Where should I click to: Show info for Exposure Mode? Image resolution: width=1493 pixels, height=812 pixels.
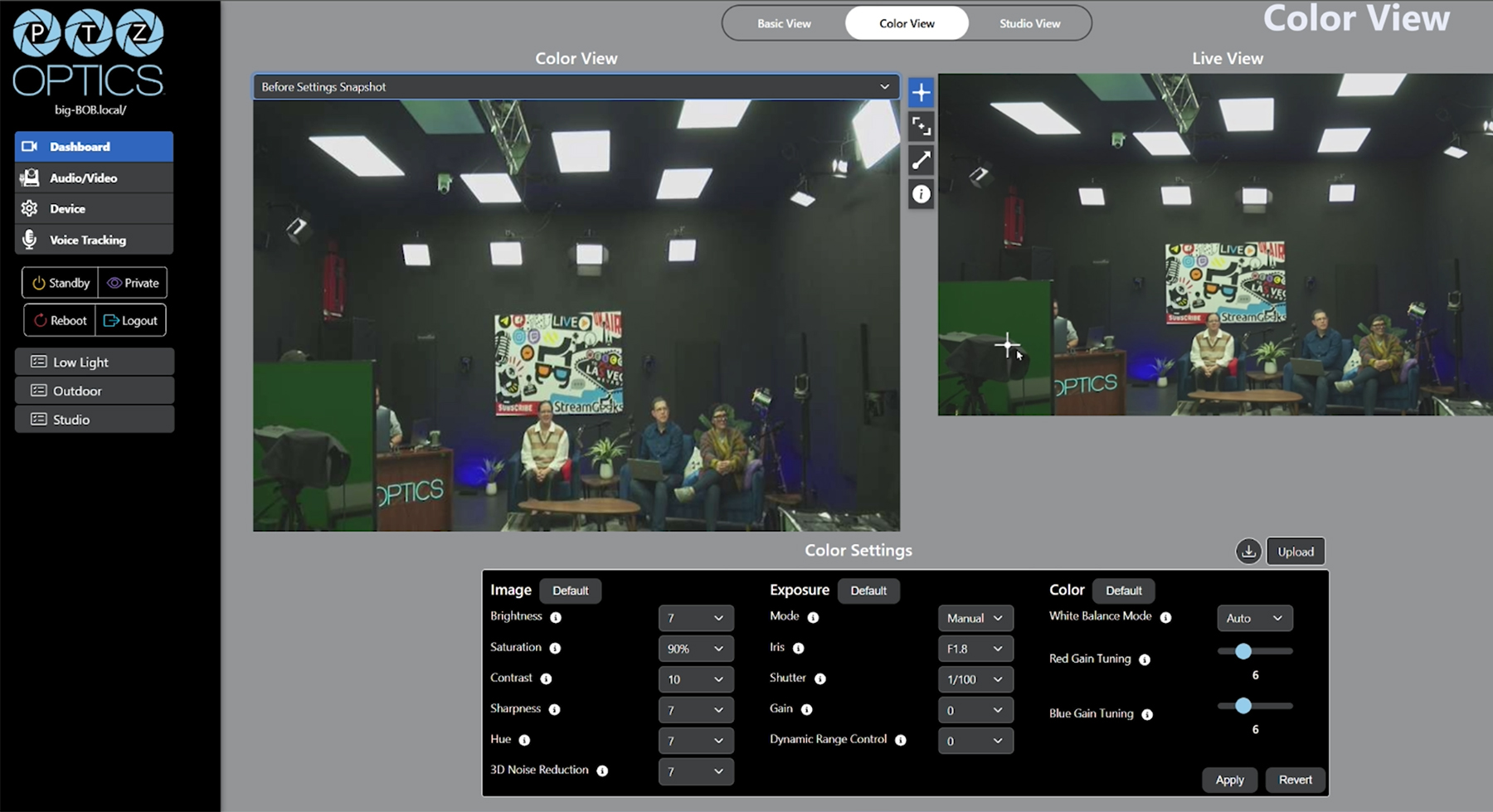pos(813,617)
